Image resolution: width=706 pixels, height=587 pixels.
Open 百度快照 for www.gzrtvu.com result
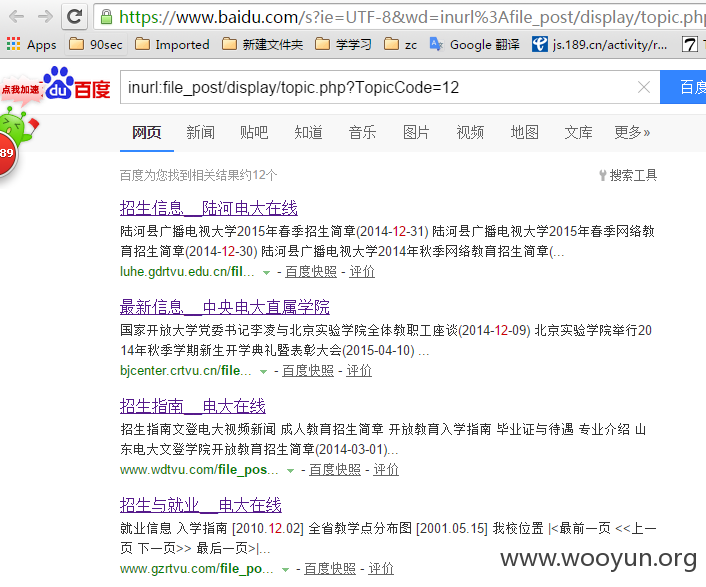tap(330, 569)
